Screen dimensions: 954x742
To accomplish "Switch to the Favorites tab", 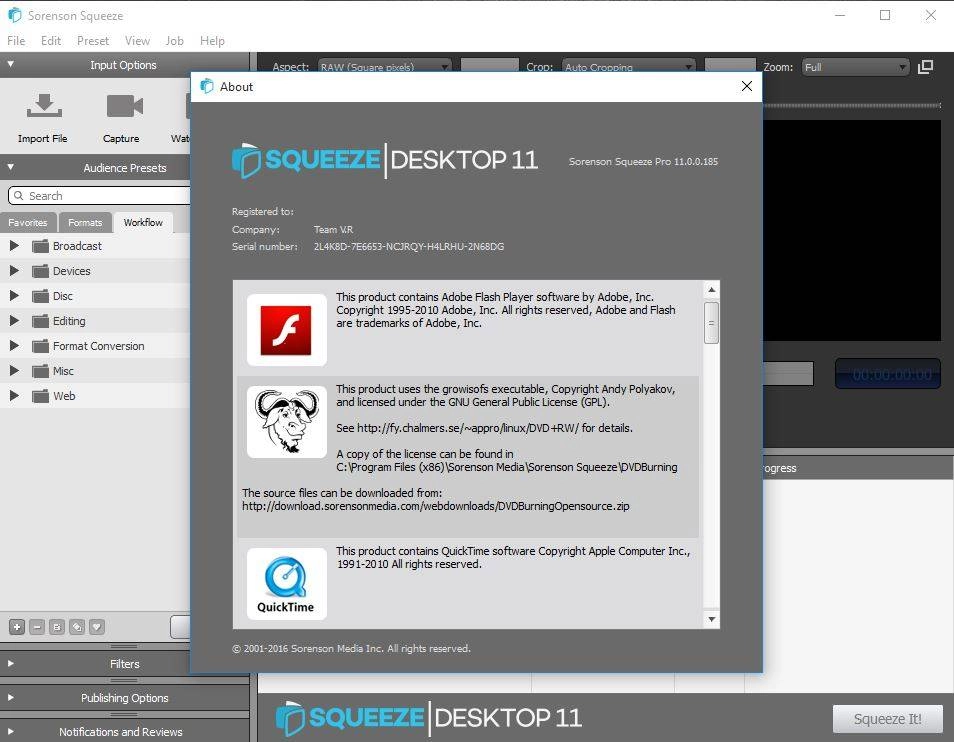I will (28, 222).
